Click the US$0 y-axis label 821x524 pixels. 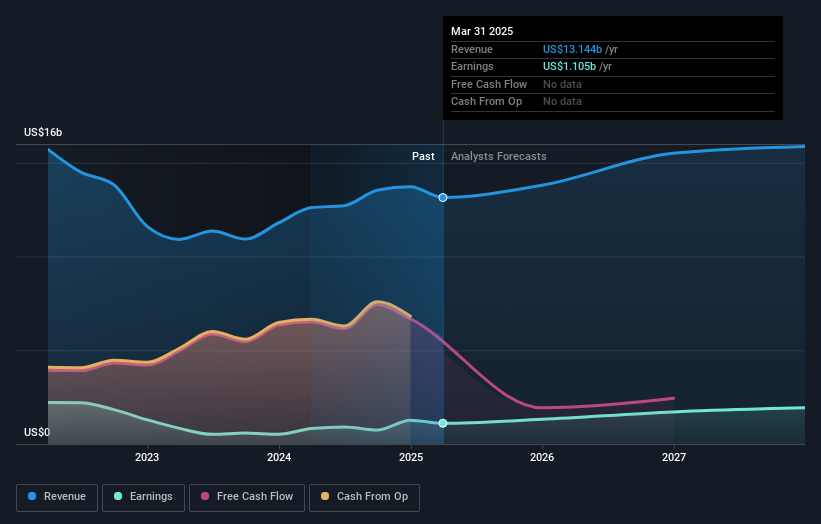point(37,432)
